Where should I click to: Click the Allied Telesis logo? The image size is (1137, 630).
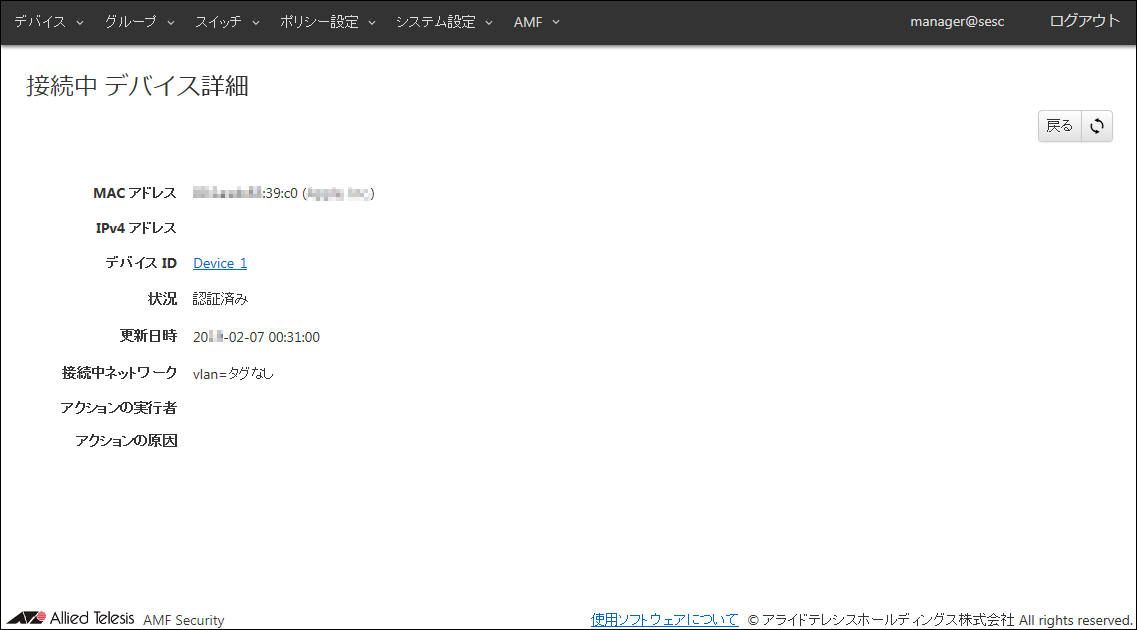point(71,618)
